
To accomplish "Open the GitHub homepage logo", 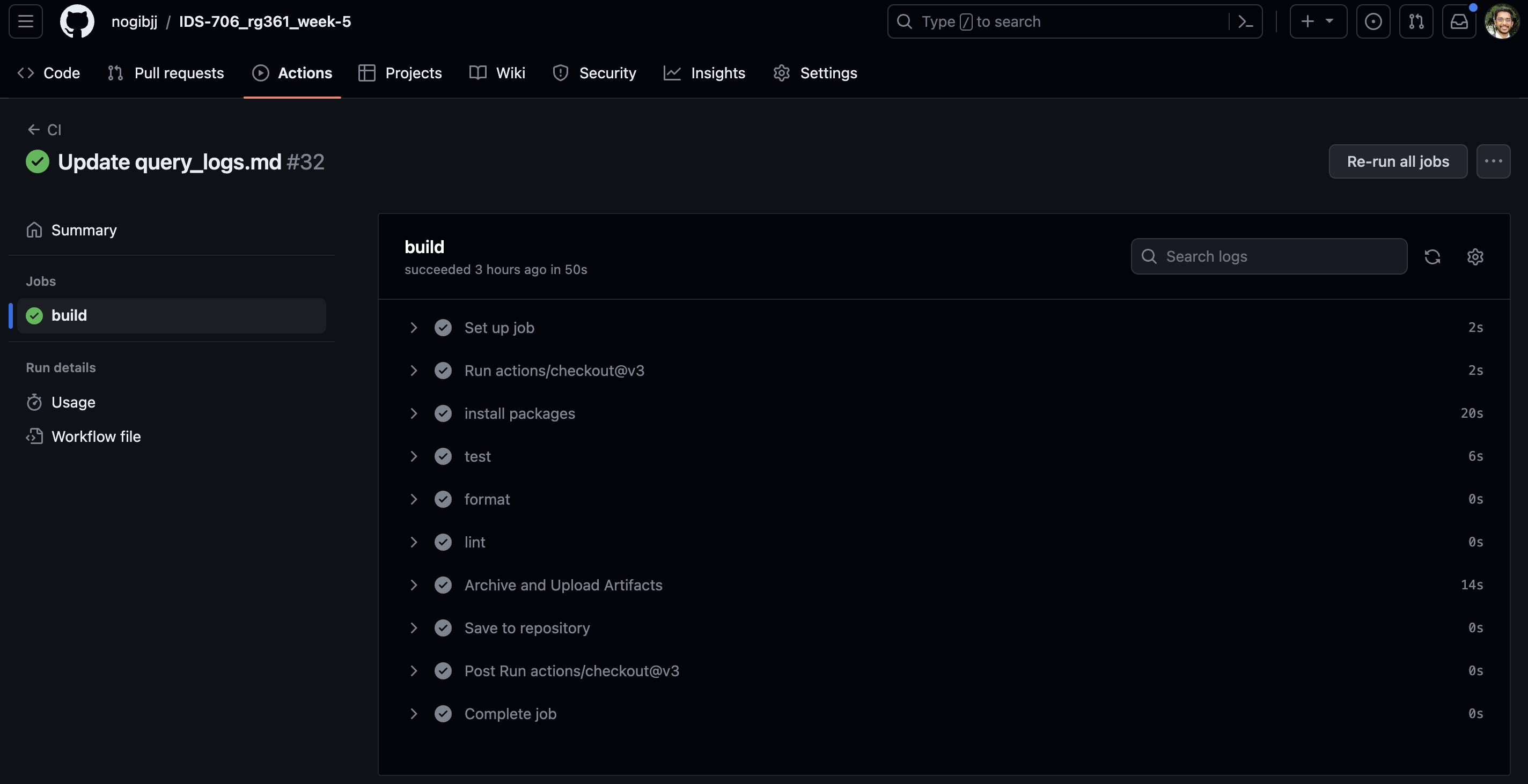I will 77,22.
